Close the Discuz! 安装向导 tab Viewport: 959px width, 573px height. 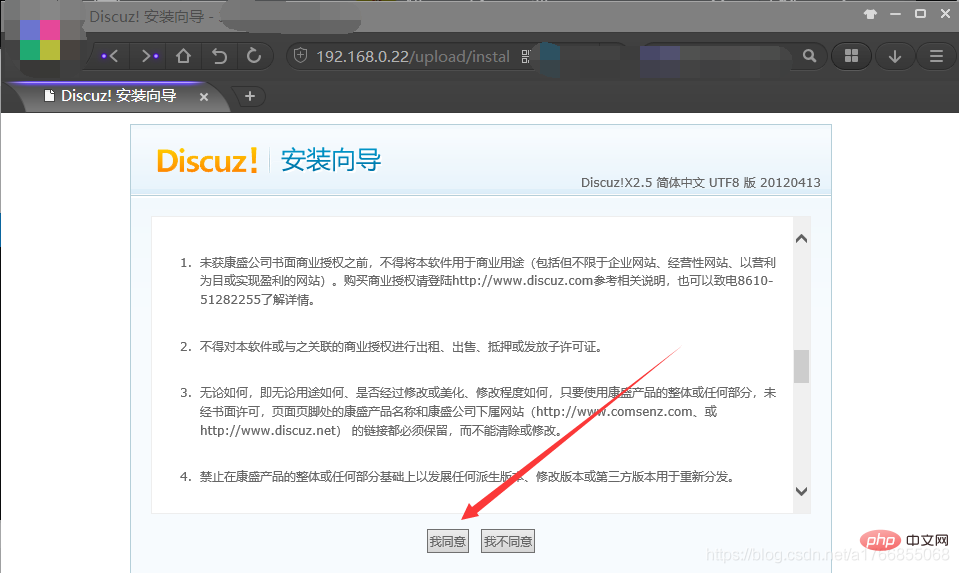[x=204, y=97]
